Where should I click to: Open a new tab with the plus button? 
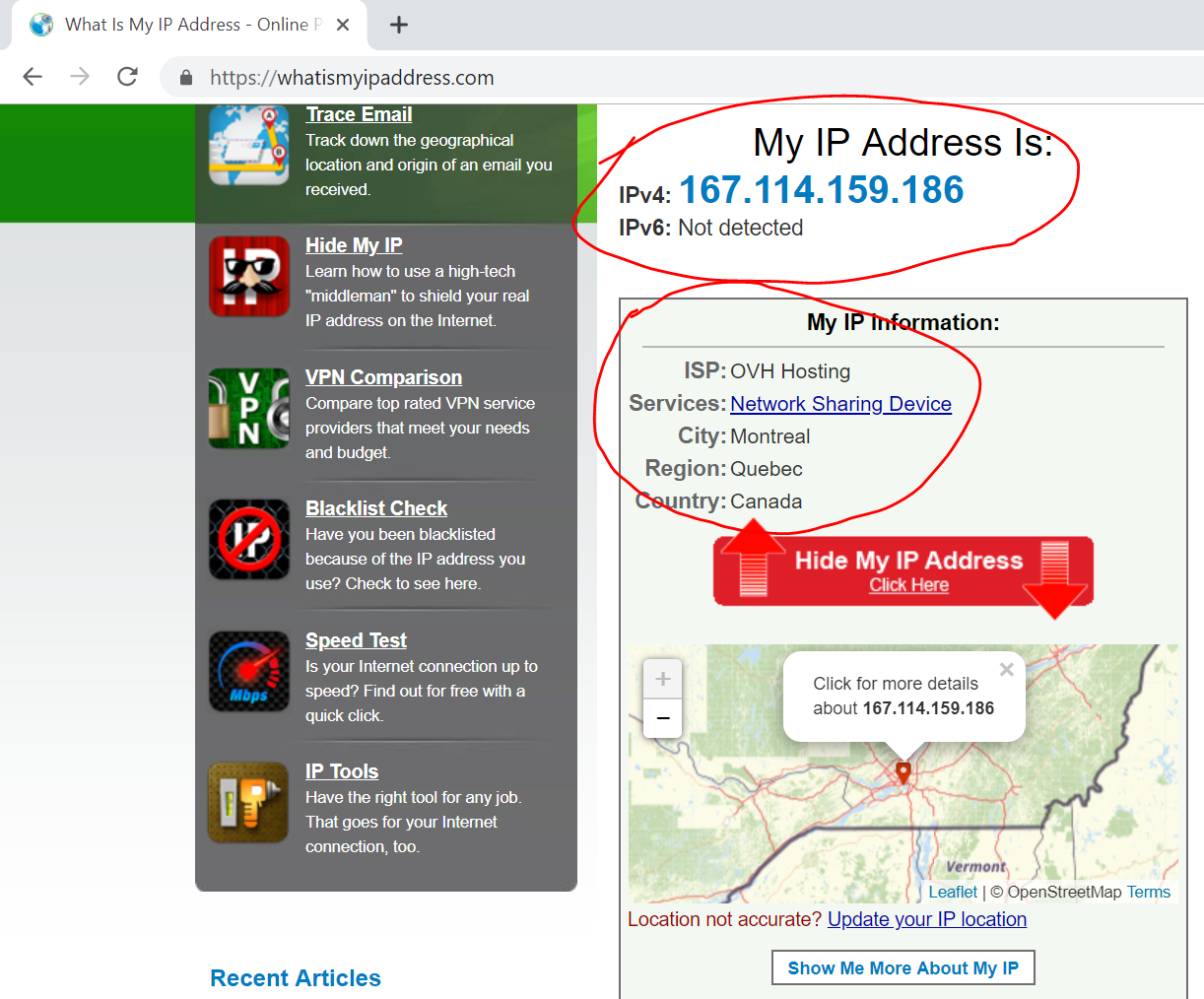pyautogui.click(x=399, y=25)
